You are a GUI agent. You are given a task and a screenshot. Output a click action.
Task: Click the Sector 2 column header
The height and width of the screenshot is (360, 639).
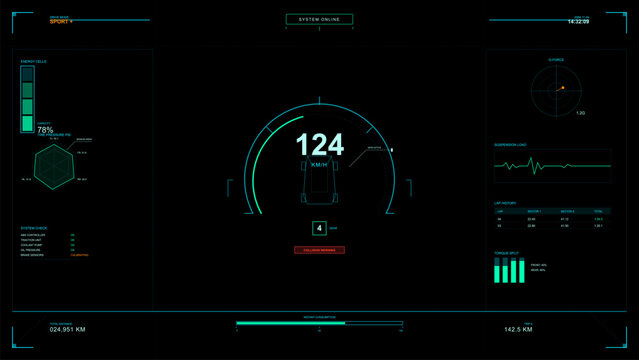coord(567,211)
